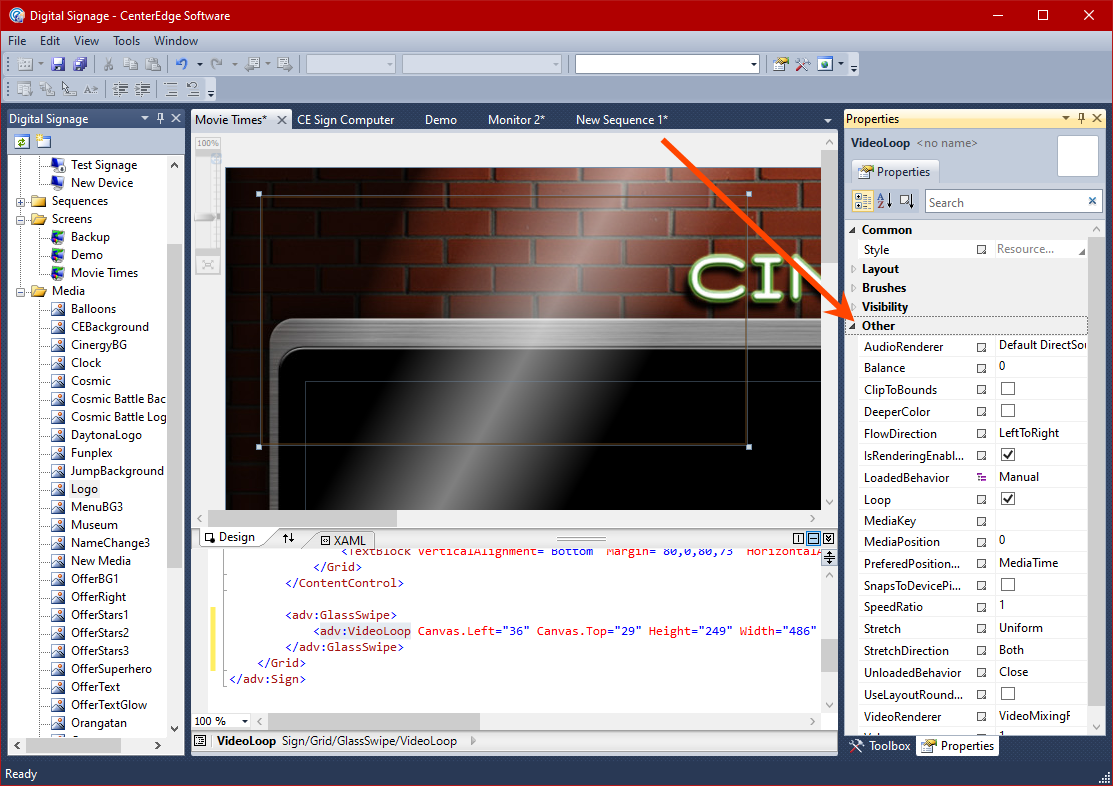The width and height of the screenshot is (1113, 786).
Task: Uncheck the IsRenderingEnabled checkbox
Action: coord(1008,455)
